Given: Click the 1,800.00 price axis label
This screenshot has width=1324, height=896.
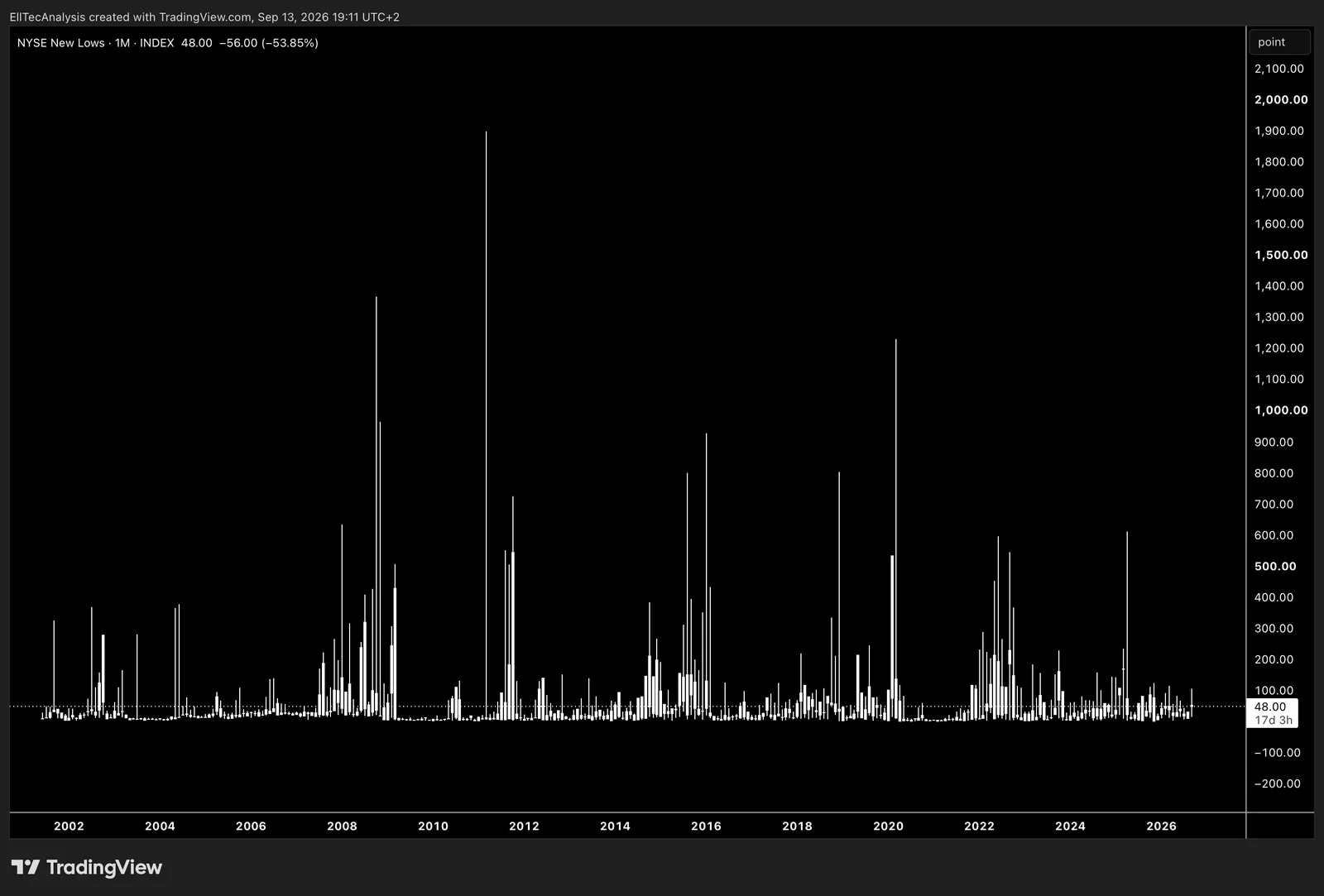Looking at the screenshot, I should pyautogui.click(x=1279, y=162).
